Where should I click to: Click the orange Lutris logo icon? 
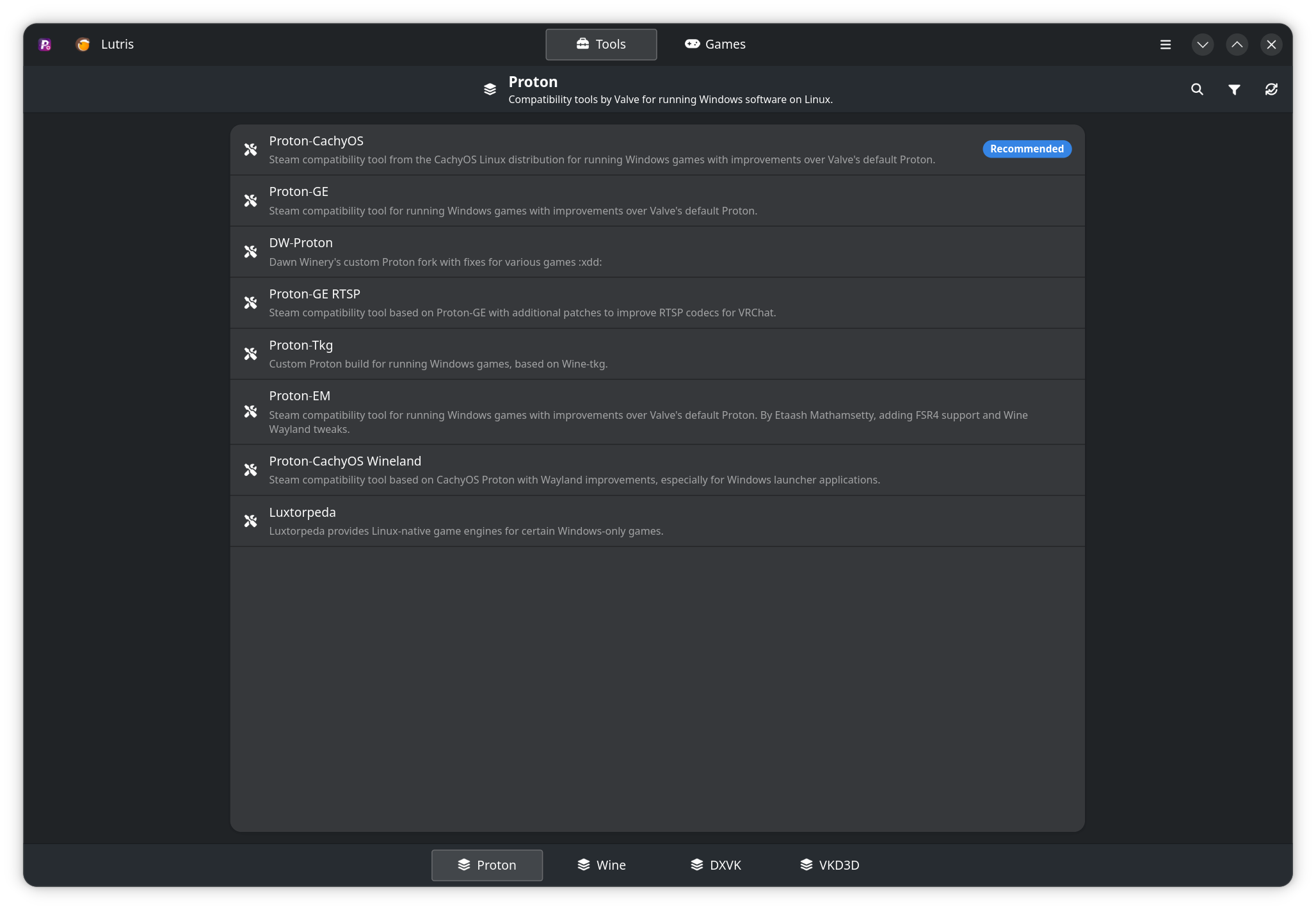tap(83, 44)
